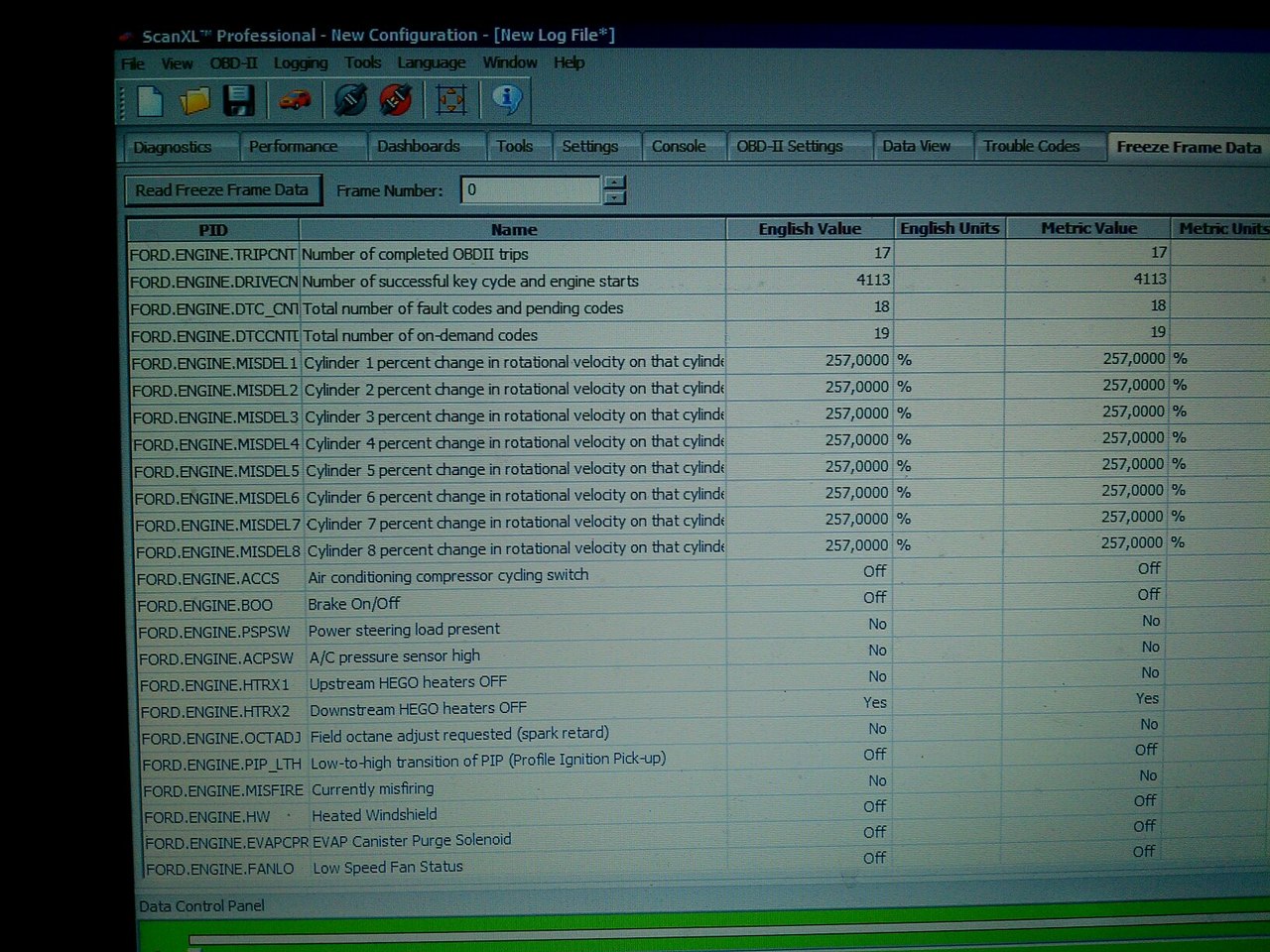Click the Data Control Panel label

coord(201,906)
